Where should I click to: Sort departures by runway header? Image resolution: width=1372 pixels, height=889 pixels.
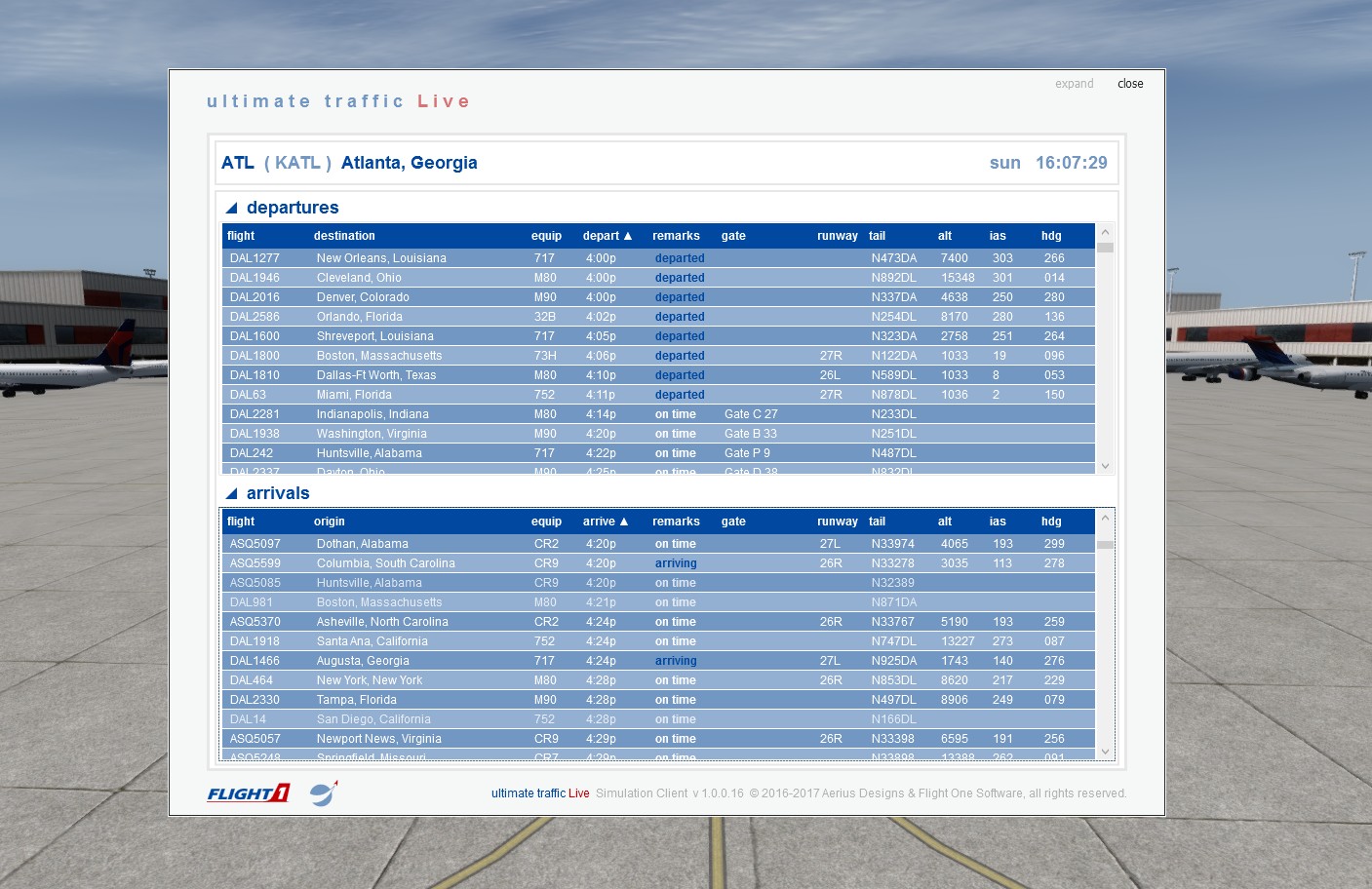838,236
